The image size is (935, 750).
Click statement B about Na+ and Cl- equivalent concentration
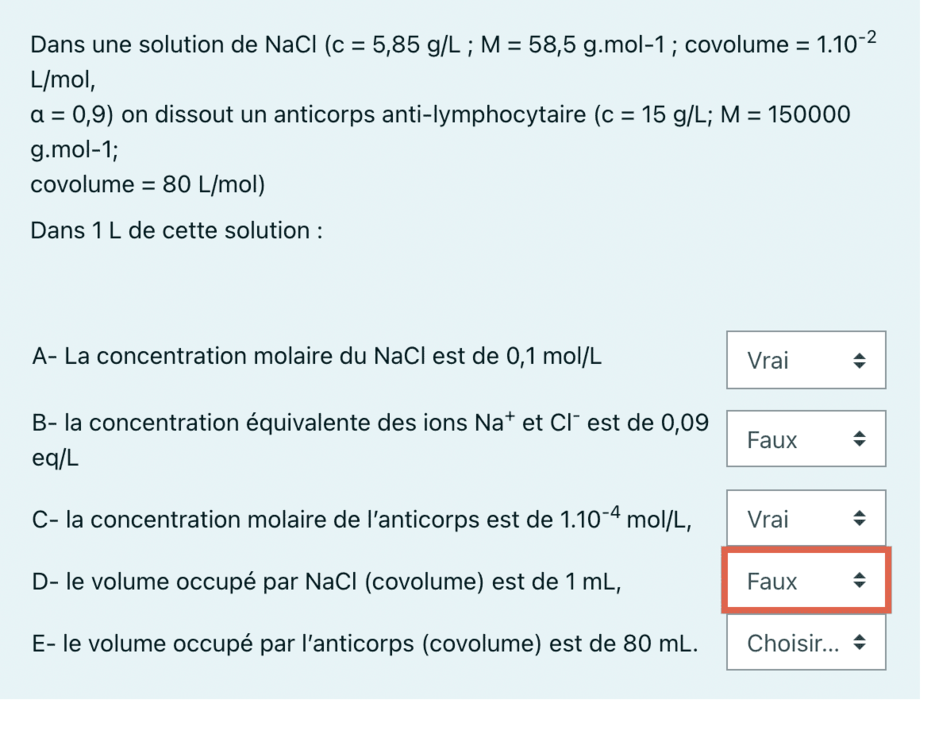click(370, 423)
